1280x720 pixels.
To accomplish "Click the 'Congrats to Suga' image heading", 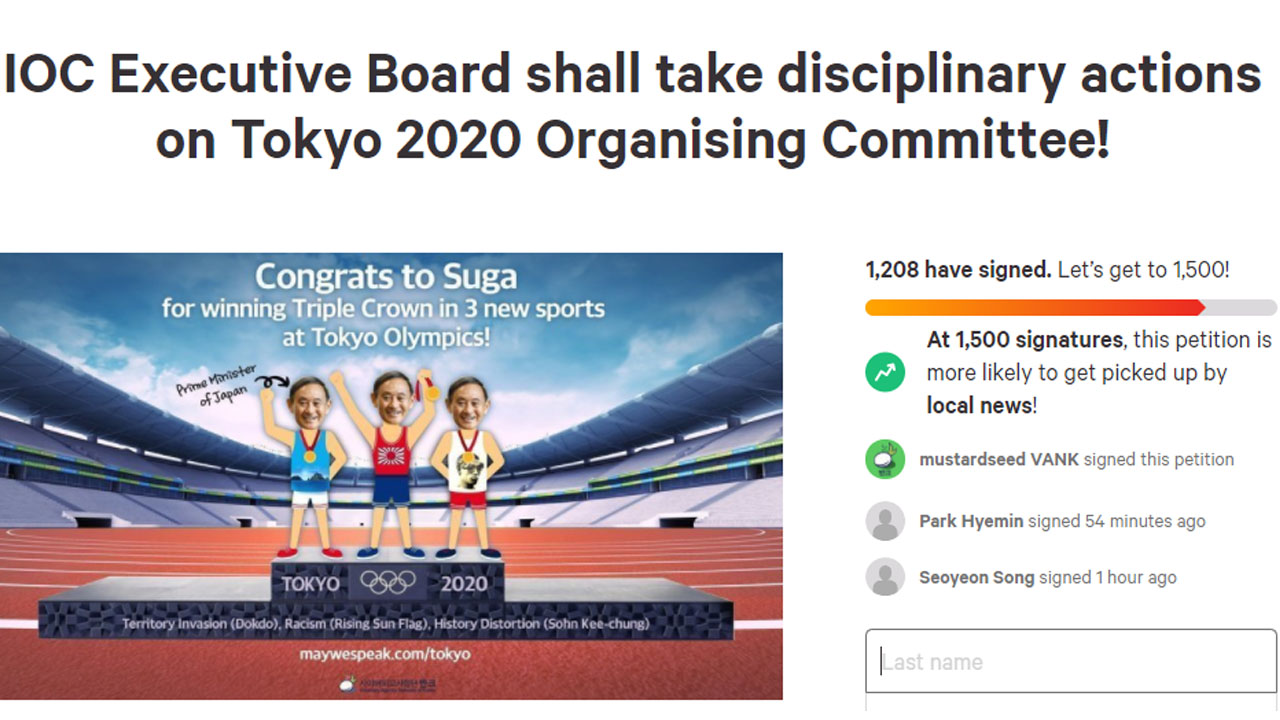I will click(x=385, y=276).
